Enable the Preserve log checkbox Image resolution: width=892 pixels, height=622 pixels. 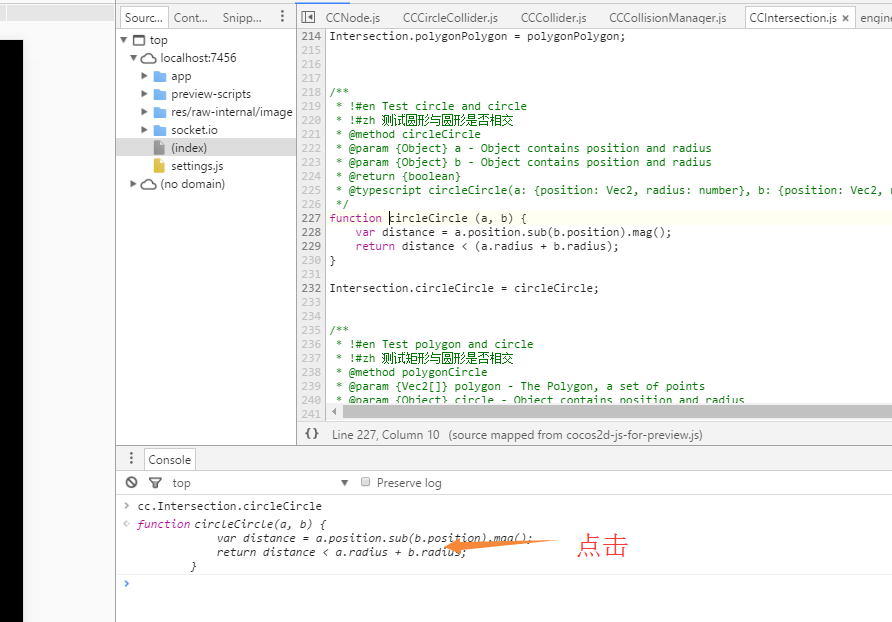[365, 482]
